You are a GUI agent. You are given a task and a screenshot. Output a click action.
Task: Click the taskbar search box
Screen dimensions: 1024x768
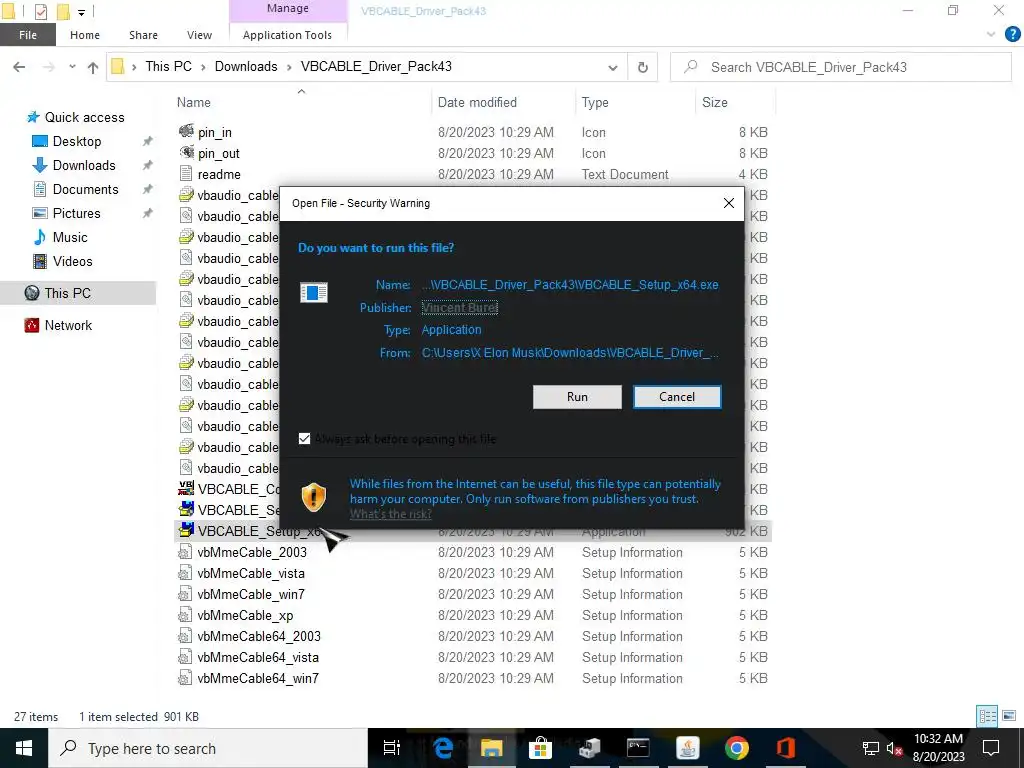point(208,748)
